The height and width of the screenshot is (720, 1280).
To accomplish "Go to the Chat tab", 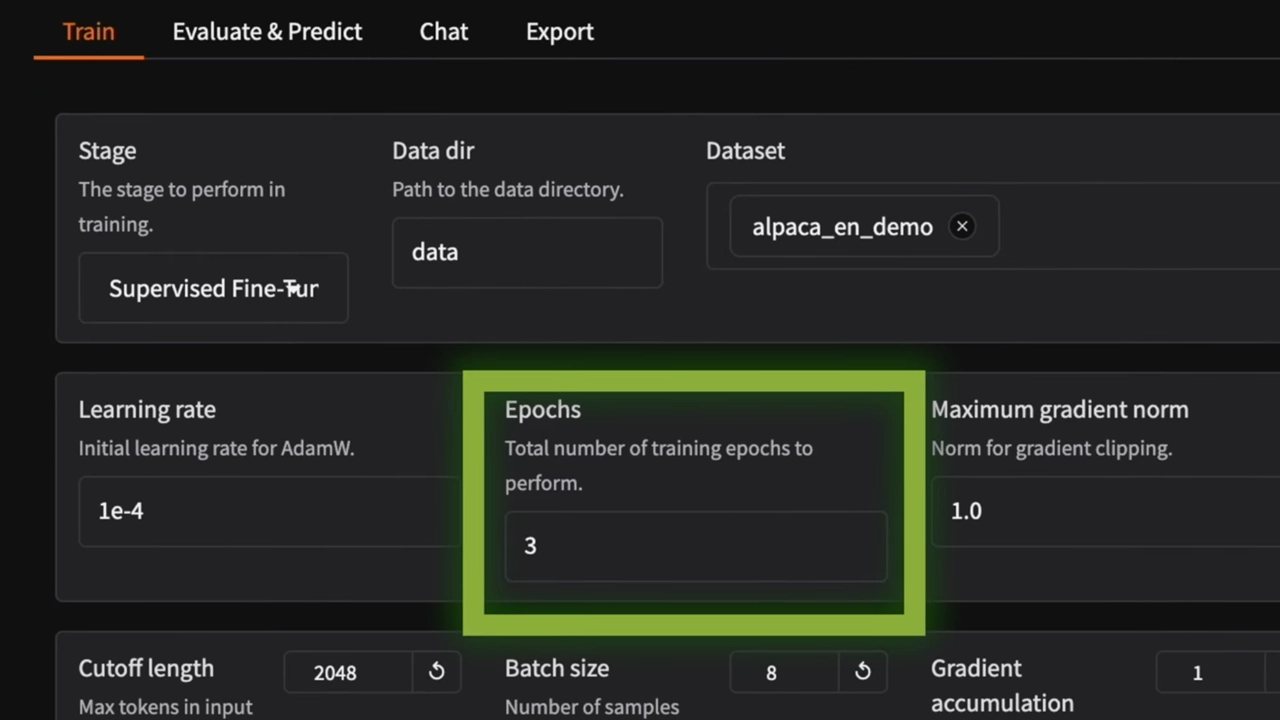I will click(443, 31).
